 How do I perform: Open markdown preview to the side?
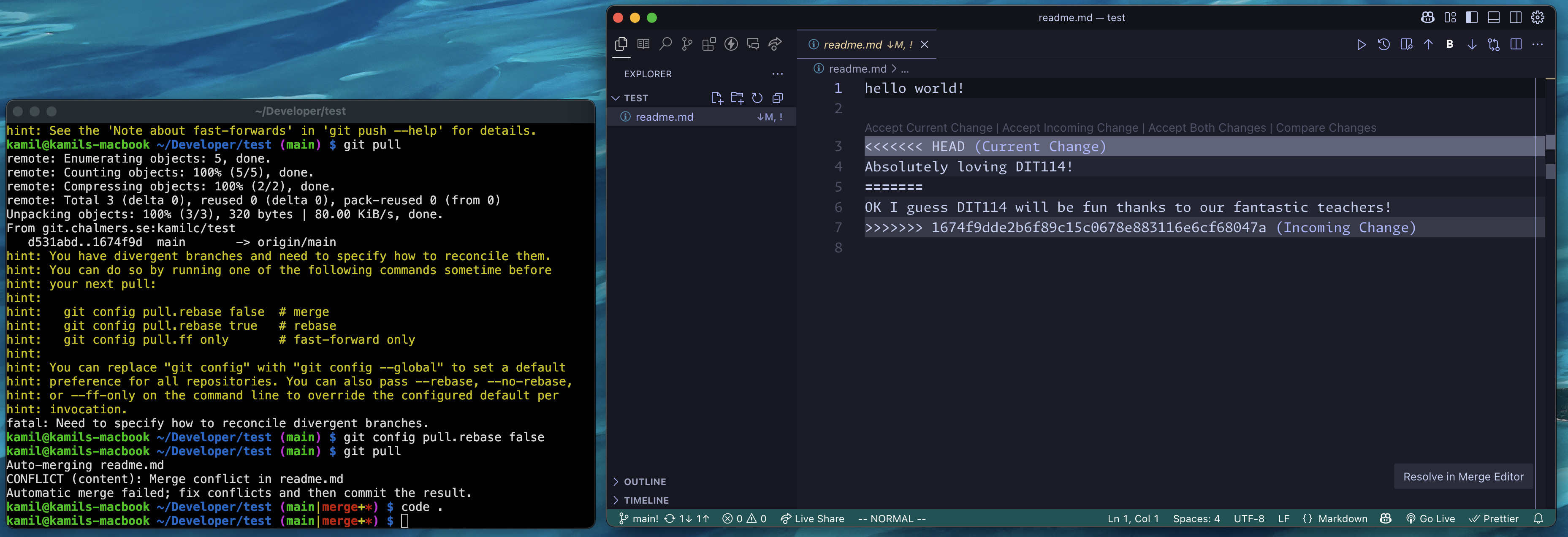coord(1406,44)
